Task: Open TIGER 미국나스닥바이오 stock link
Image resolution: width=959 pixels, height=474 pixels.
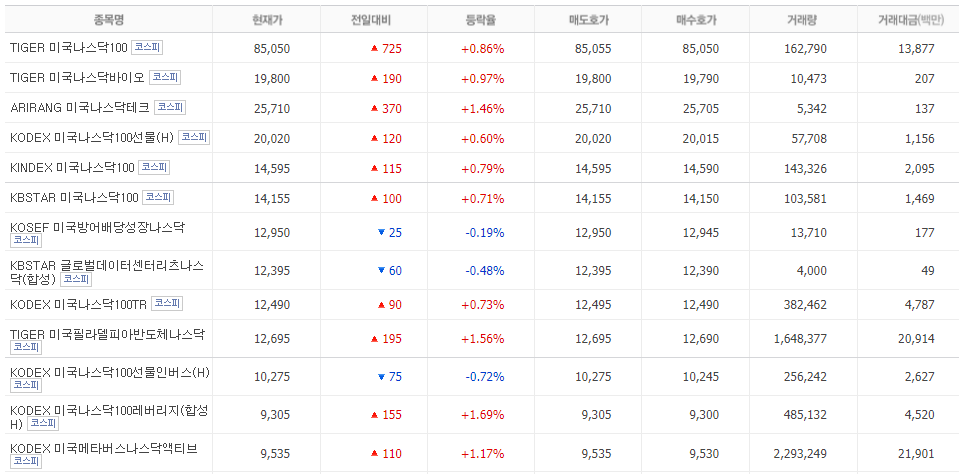Action: click(78, 78)
